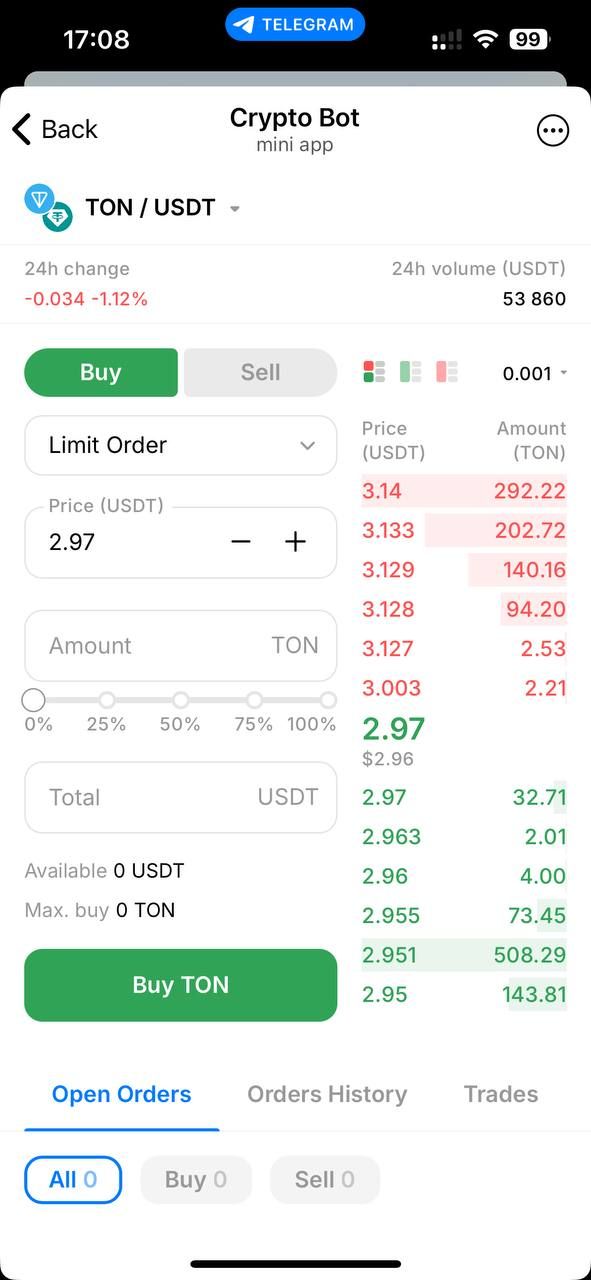This screenshot has width=591, height=1280.
Task: Tap the Back arrow icon
Action: tap(22, 129)
